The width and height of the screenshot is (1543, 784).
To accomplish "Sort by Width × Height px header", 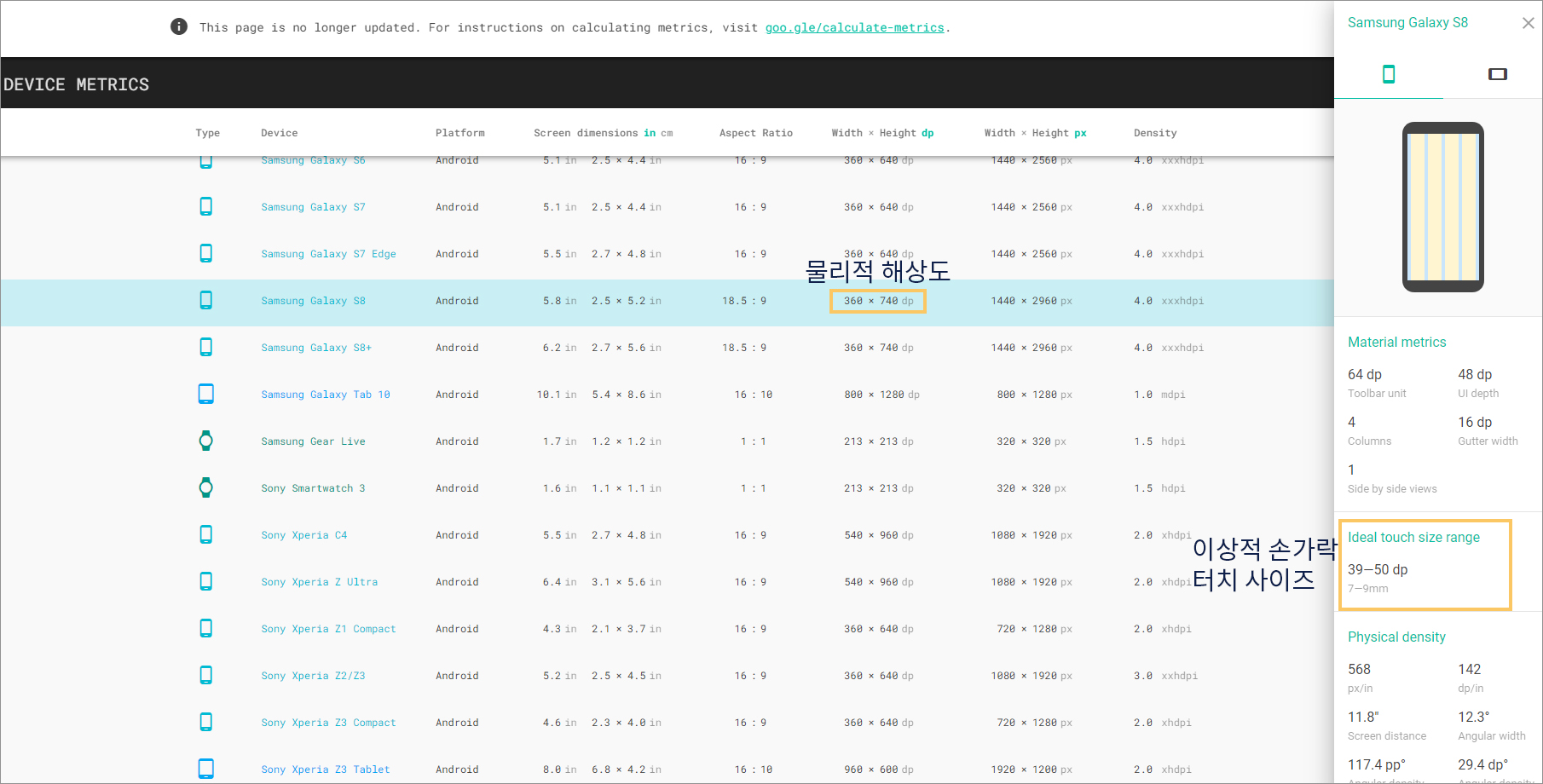I will point(1035,133).
